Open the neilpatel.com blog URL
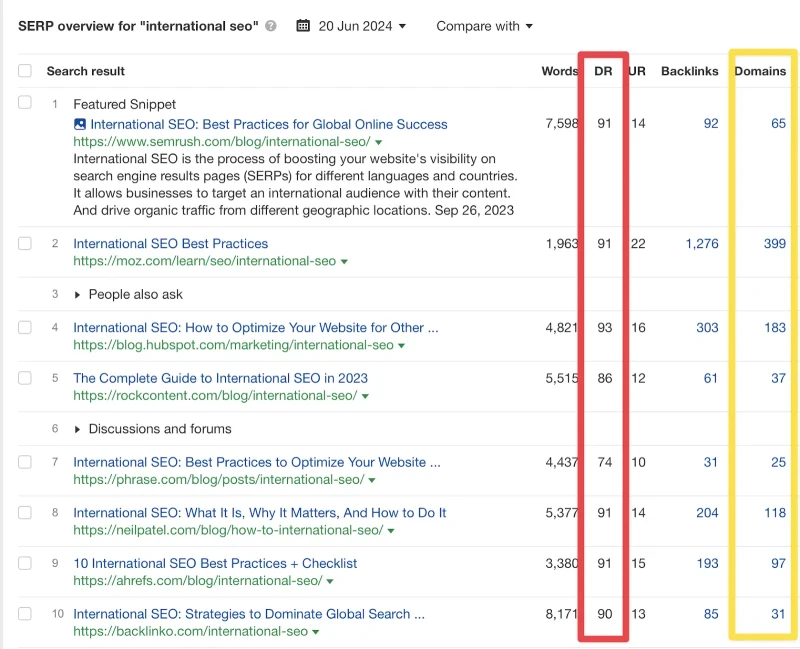 [228, 530]
